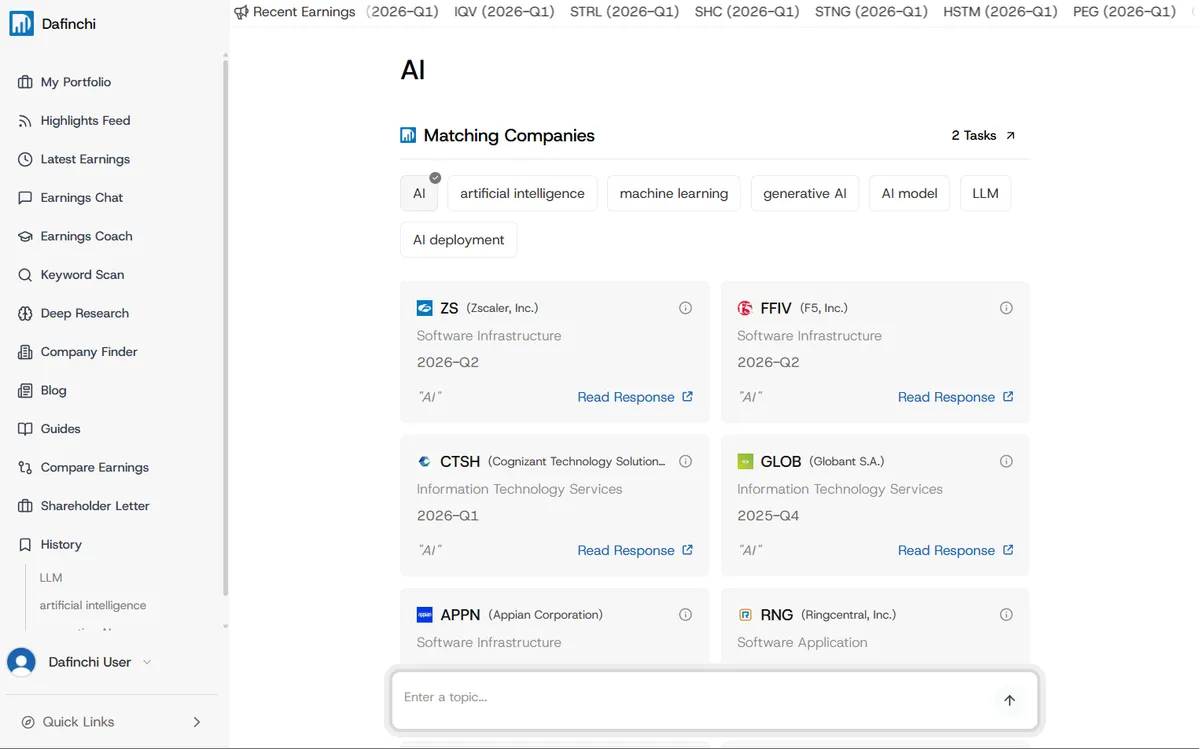This screenshot has height=749, width=1200.
Task: Click the Compare Earnings icon
Action: 25,467
